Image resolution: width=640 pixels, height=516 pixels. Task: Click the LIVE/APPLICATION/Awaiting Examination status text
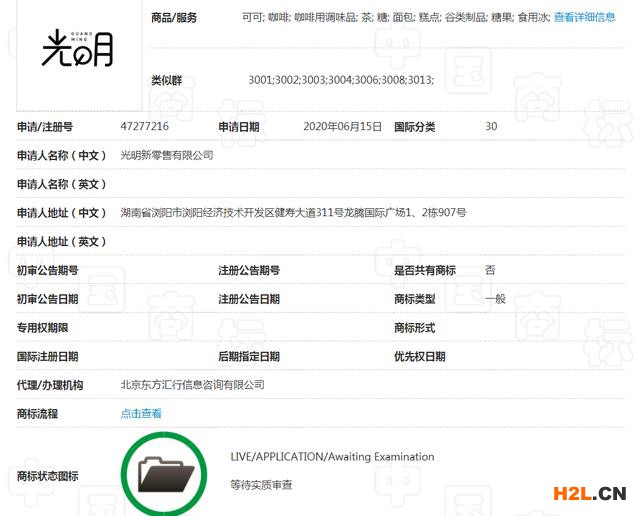[332, 457]
